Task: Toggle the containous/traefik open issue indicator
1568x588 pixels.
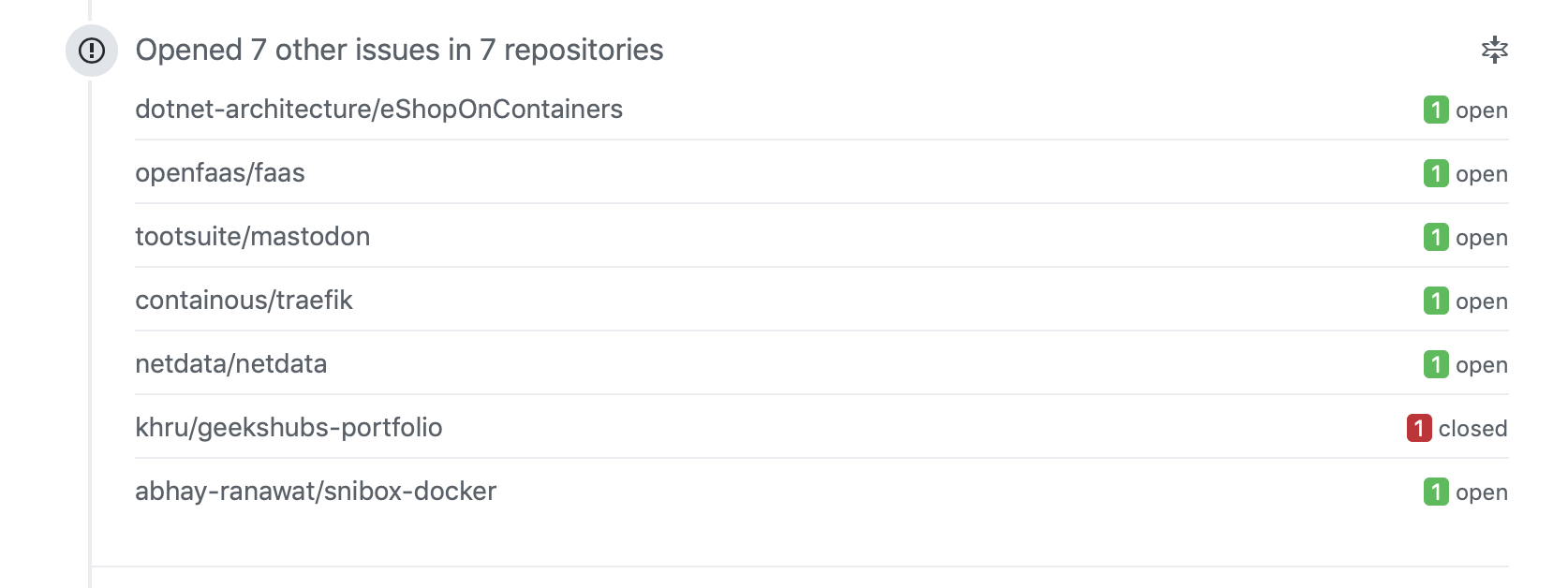Action: pos(1435,301)
